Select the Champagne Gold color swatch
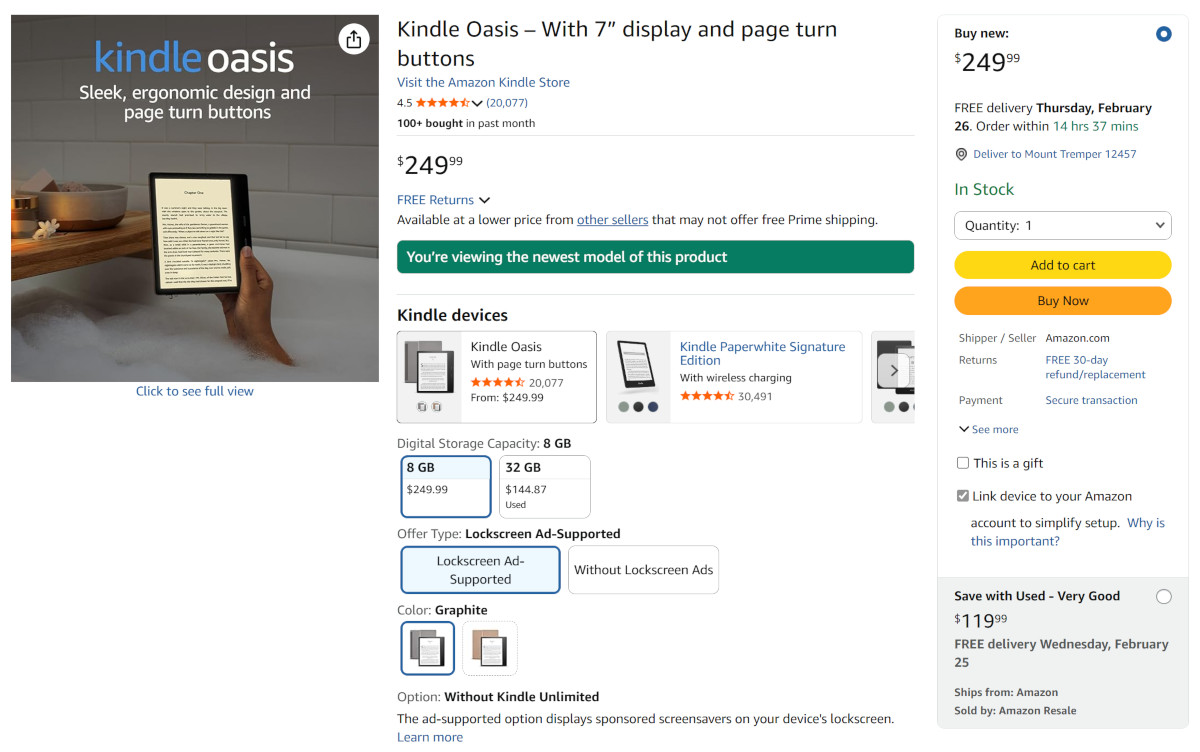The width and height of the screenshot is (1200, 752). 490,648
